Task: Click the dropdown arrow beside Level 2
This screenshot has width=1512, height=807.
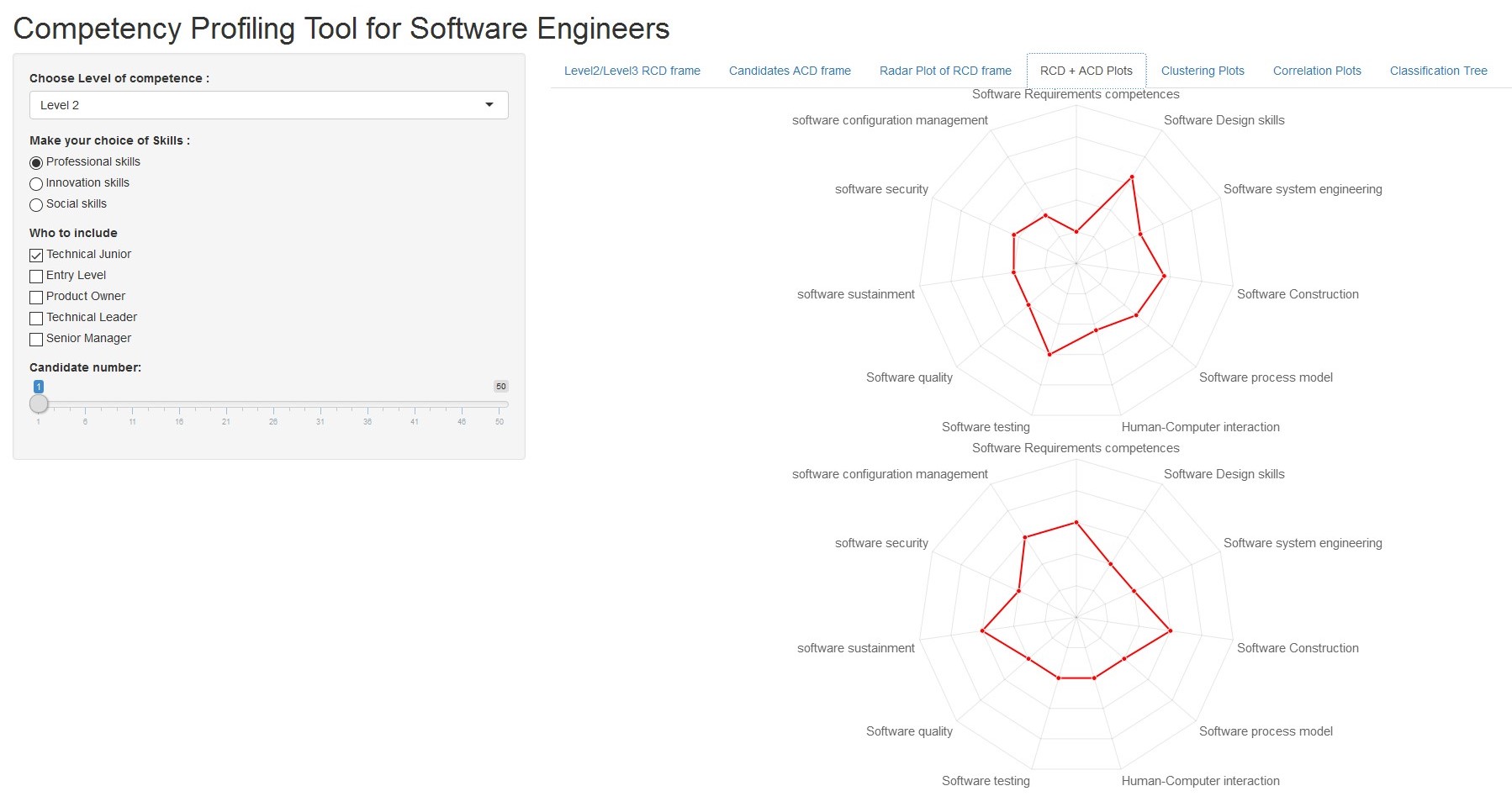Action: [490, 105]
